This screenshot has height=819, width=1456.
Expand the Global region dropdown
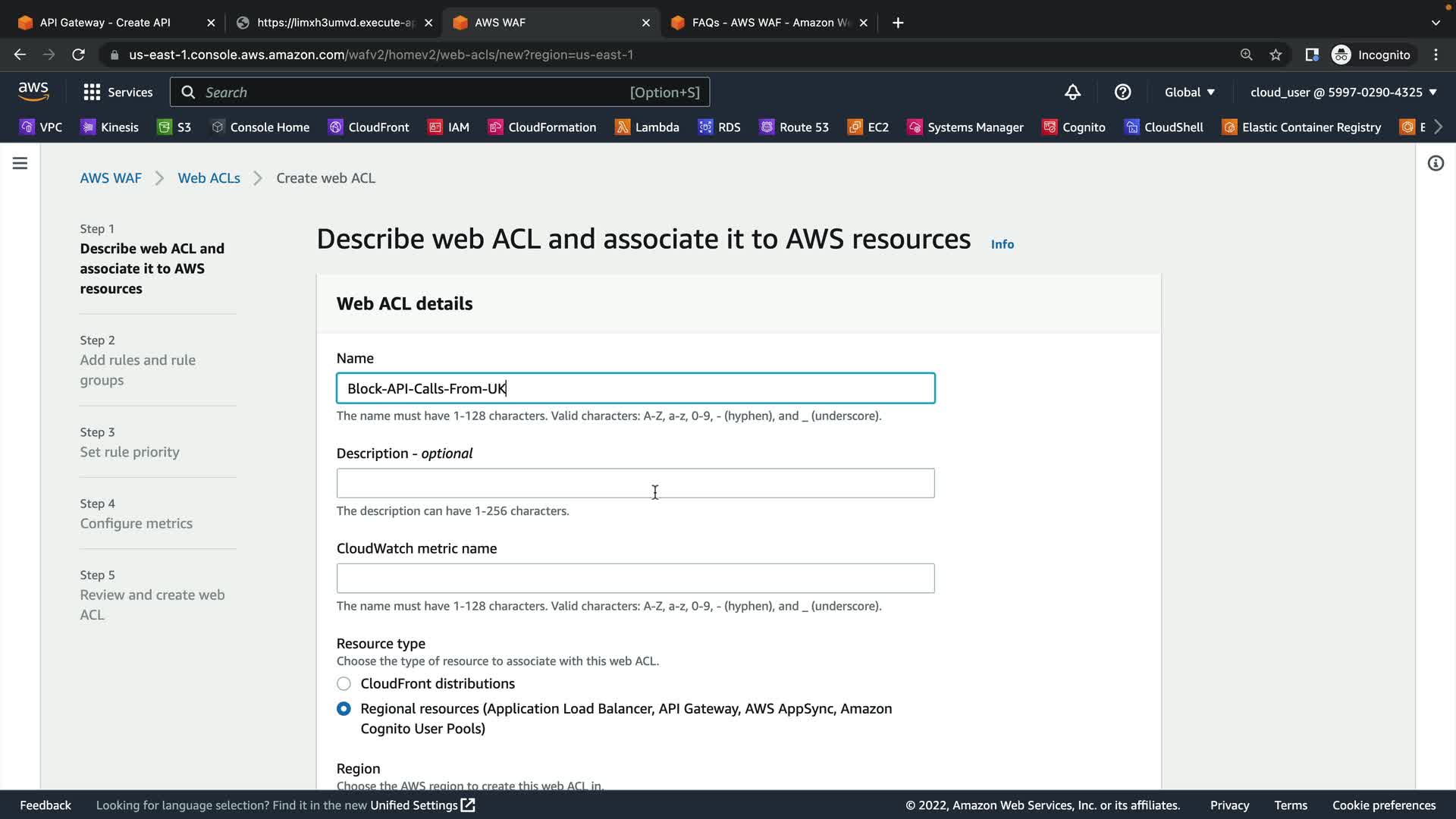point(1189,93)
